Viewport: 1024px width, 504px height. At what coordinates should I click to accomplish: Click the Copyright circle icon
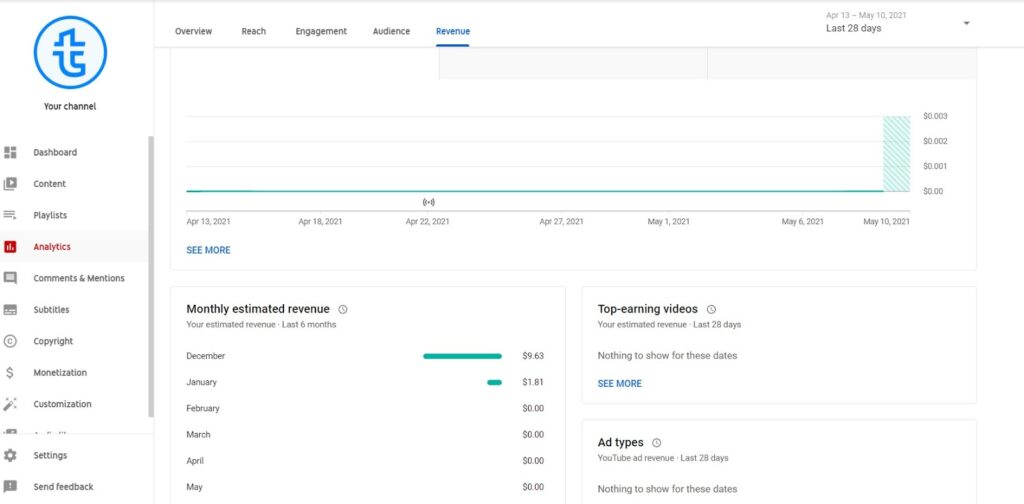click(11, 341)
